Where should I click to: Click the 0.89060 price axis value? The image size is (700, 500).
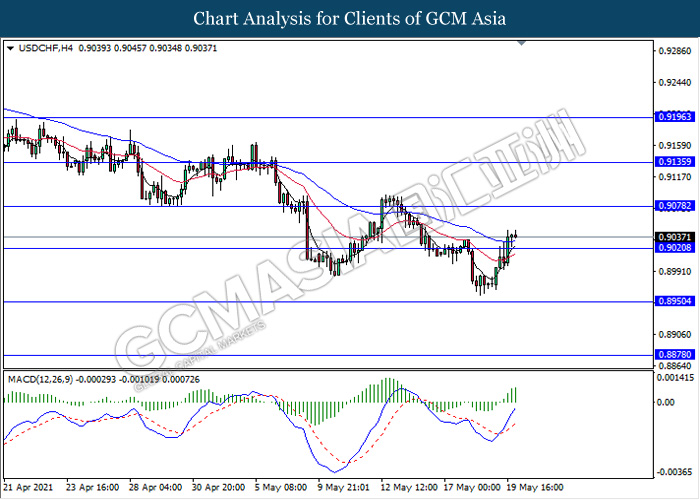(x=675, y=334)
